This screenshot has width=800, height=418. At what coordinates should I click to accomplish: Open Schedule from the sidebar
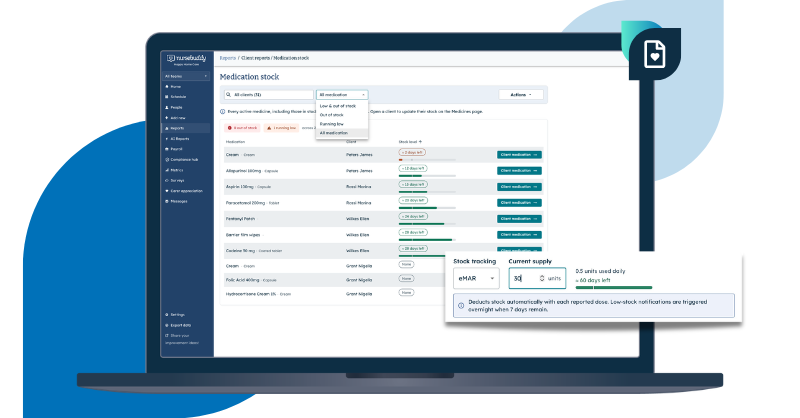point(176,97)
